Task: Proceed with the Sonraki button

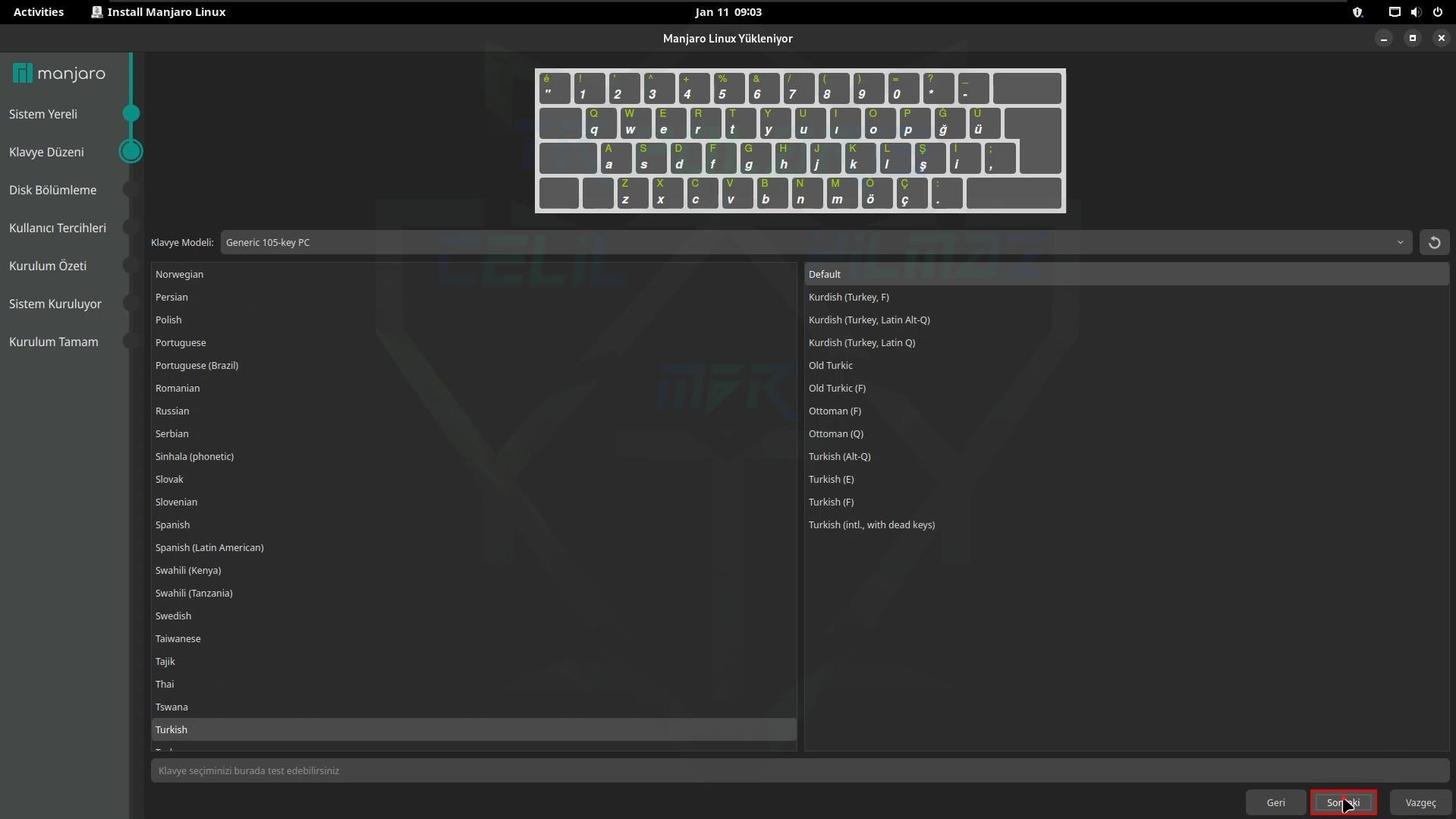Action: (1343, 803)
